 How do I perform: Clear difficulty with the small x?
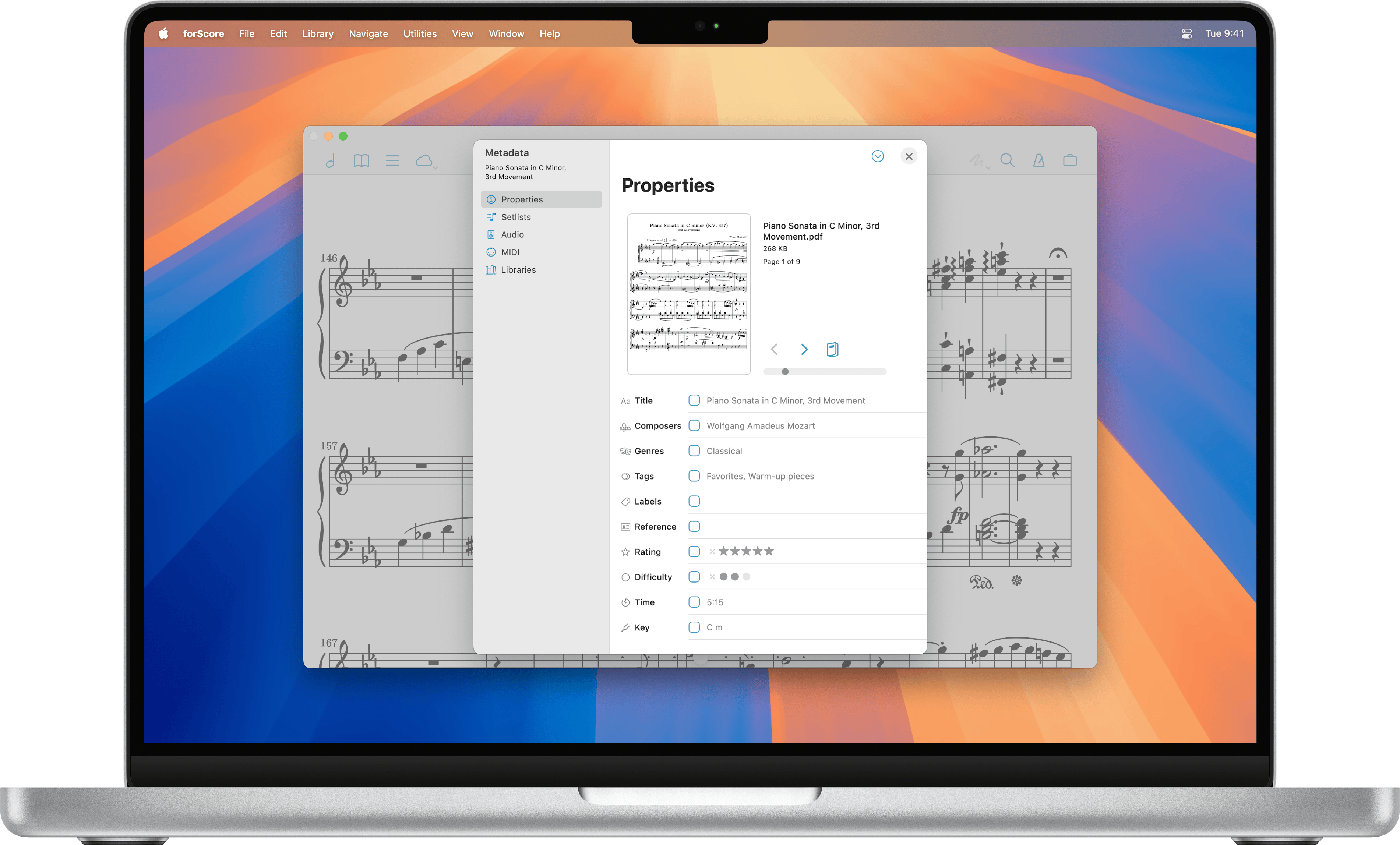[712, 577]
